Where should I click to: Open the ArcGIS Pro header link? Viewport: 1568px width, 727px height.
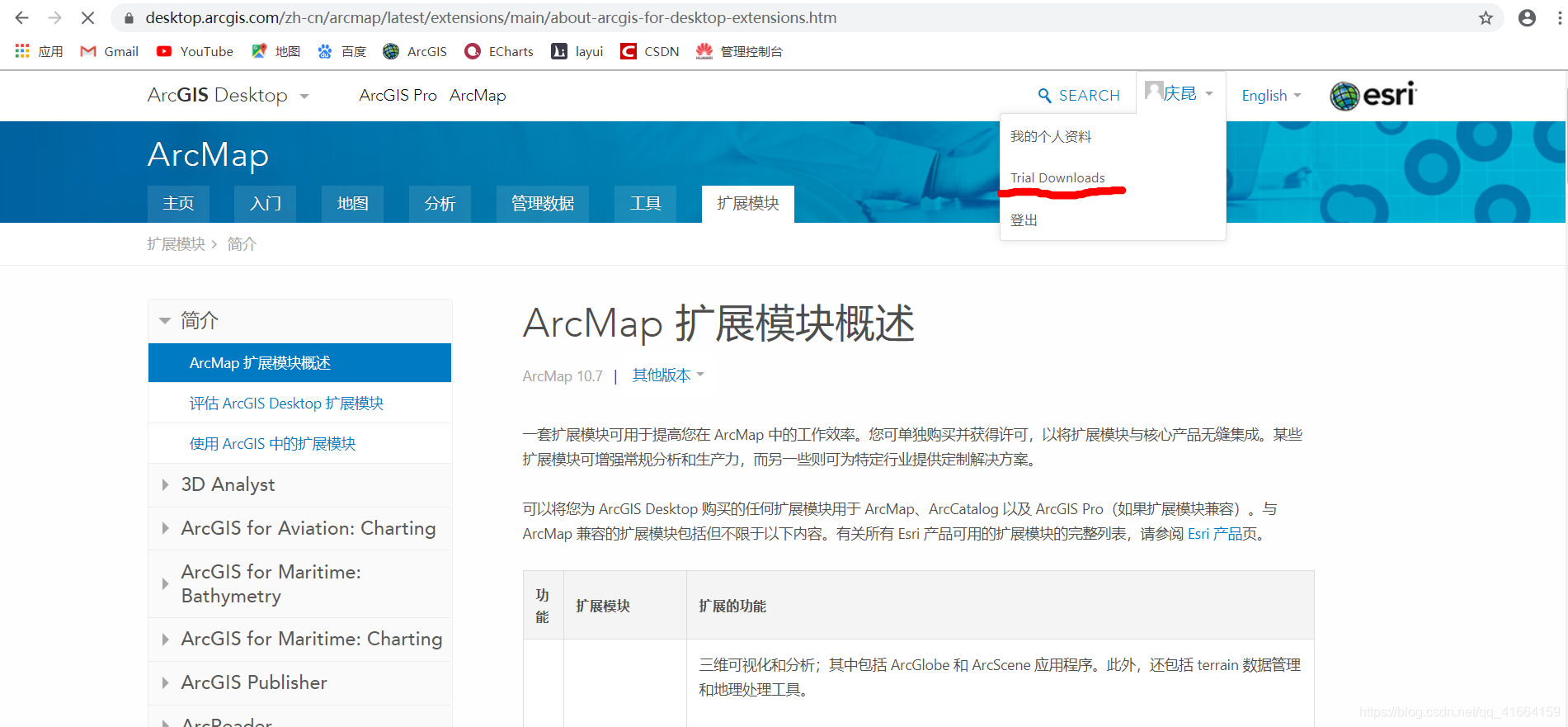pos(398,96)
